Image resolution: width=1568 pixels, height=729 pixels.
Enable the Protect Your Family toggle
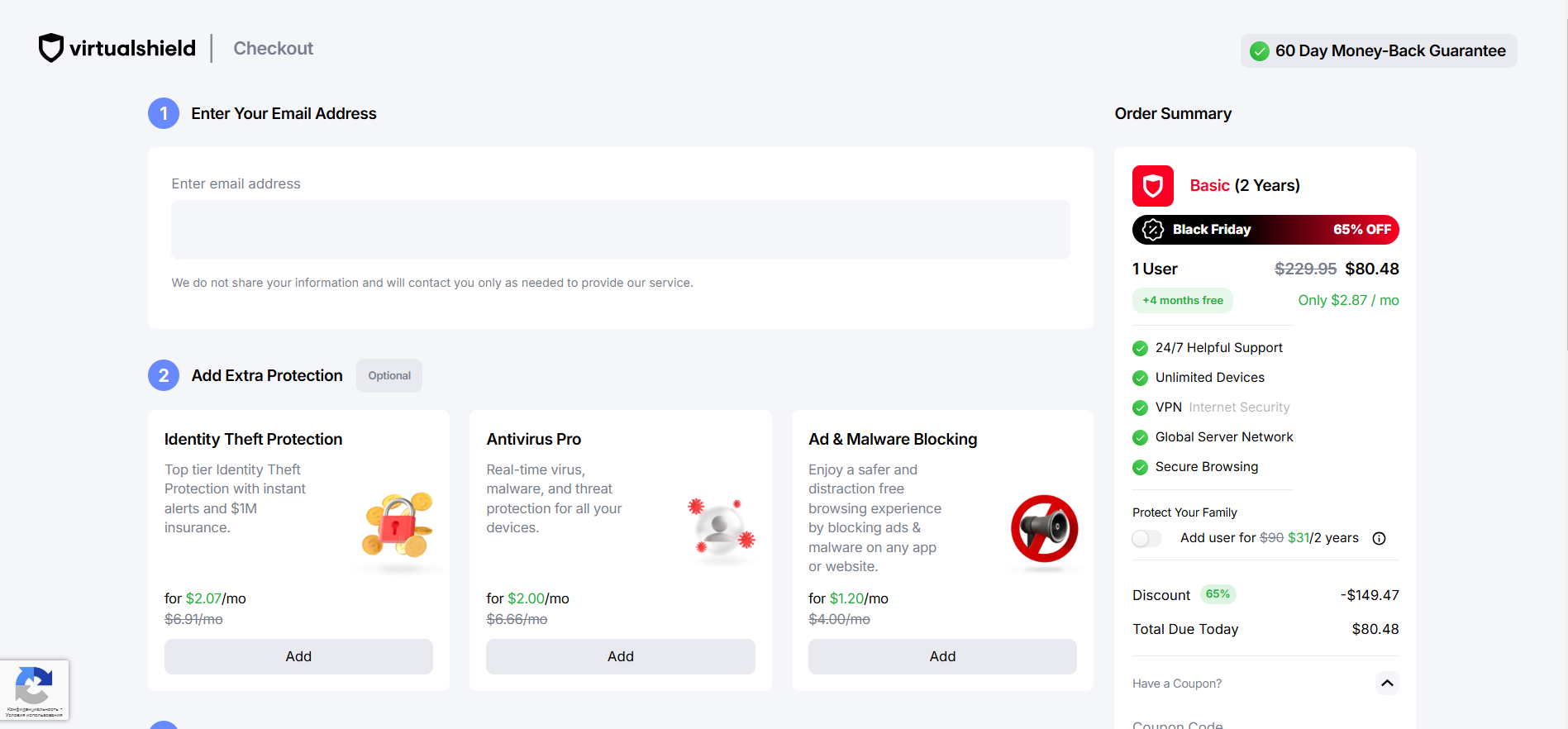[1146, 539]
